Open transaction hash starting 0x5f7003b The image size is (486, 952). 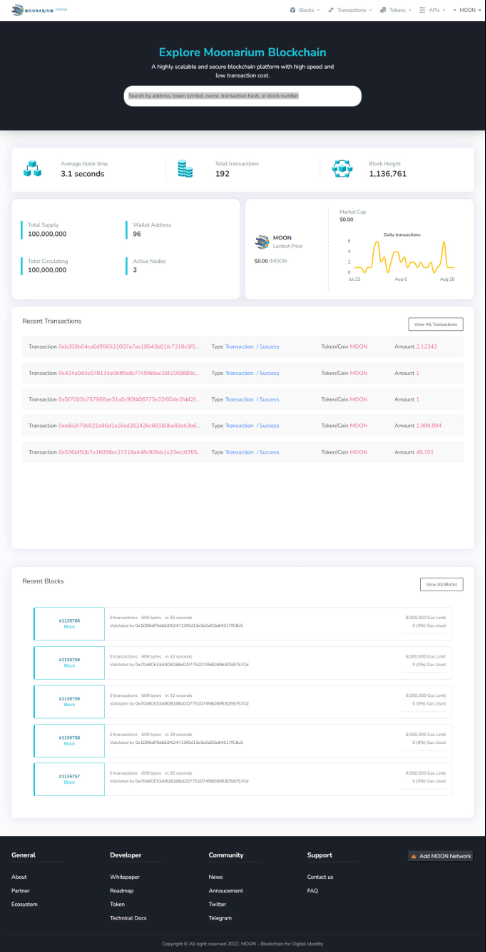pos(129,400)
